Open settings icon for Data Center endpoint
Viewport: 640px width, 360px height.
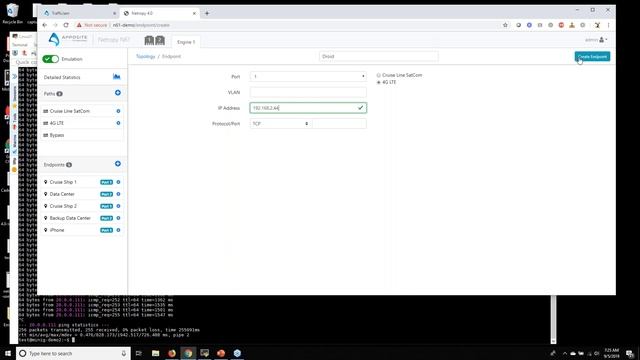pyautogui.click(x=118, y=194)
